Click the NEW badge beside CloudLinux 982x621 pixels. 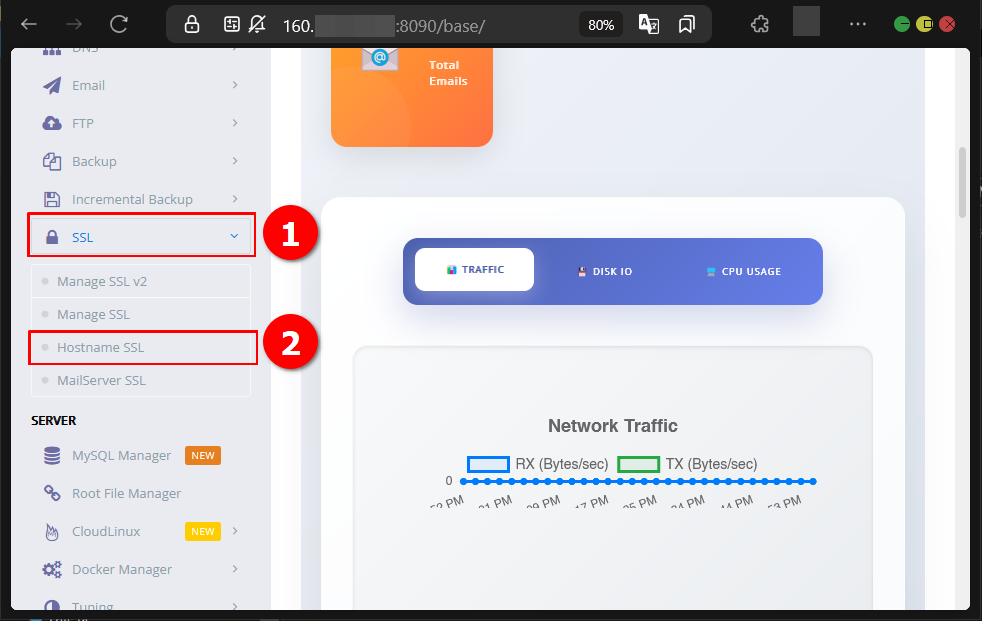tap(203, 531)
